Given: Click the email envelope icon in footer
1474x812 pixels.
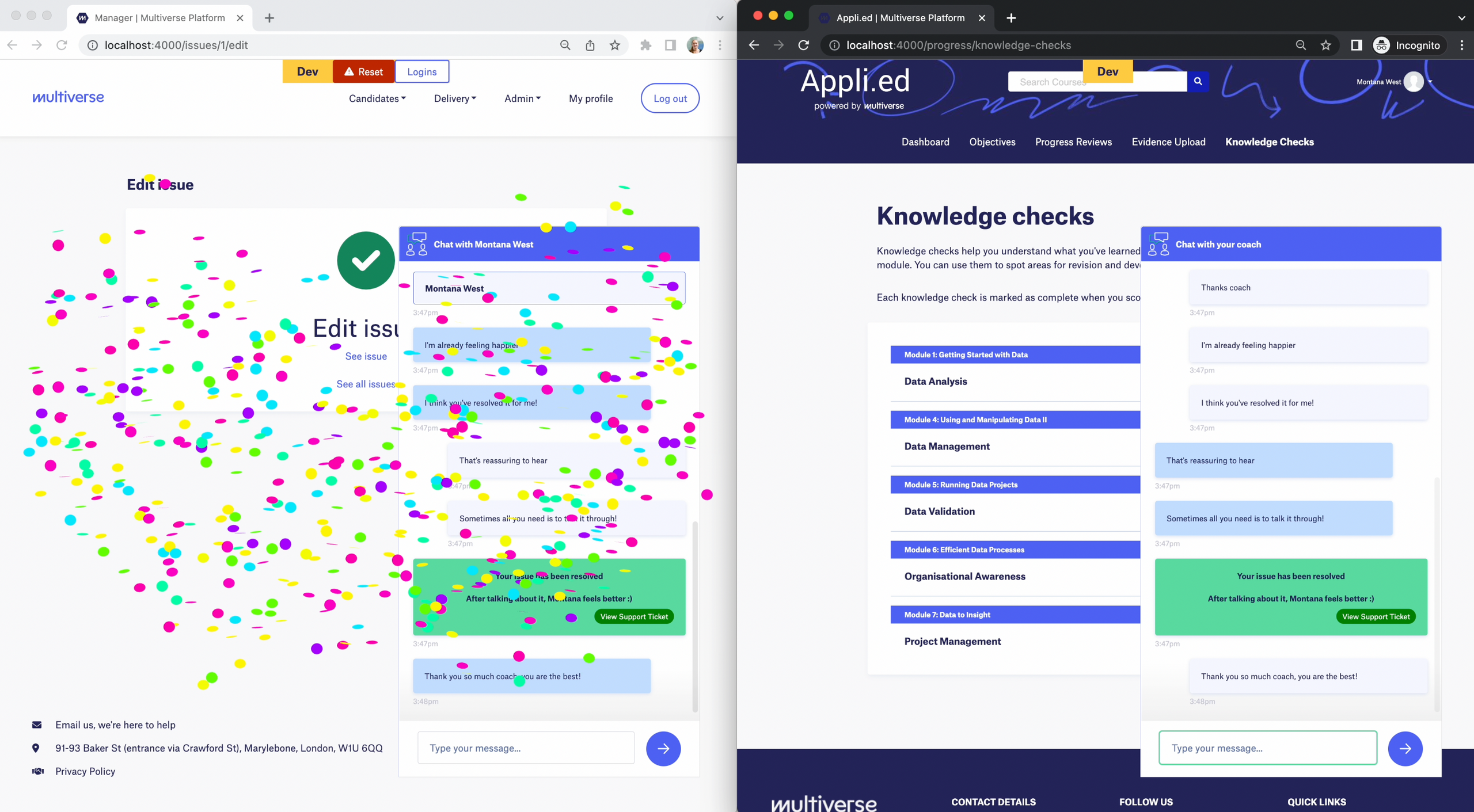Looking at the screenshot, I should pyautogui.click(x=37, y=725).
